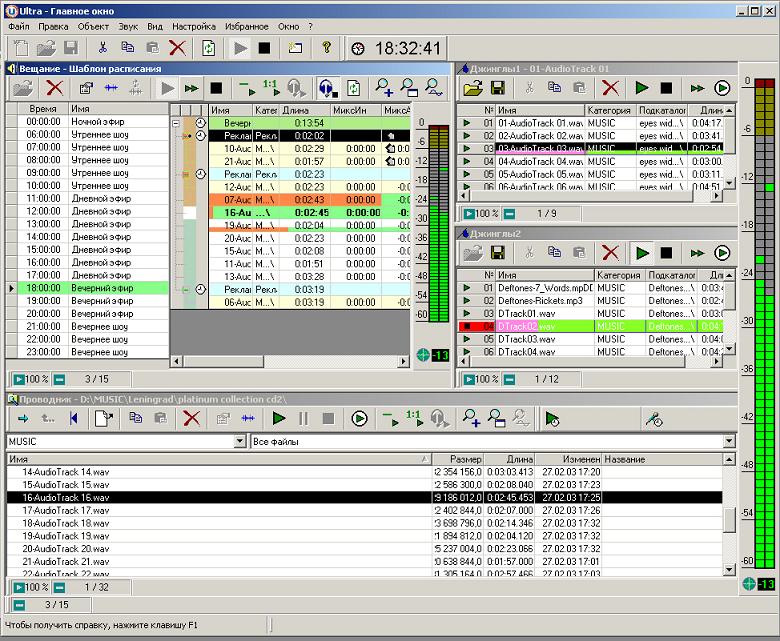Click the green level knob beside large meter -13
This screenshot has width=780, height=641.
click(749, 584)
